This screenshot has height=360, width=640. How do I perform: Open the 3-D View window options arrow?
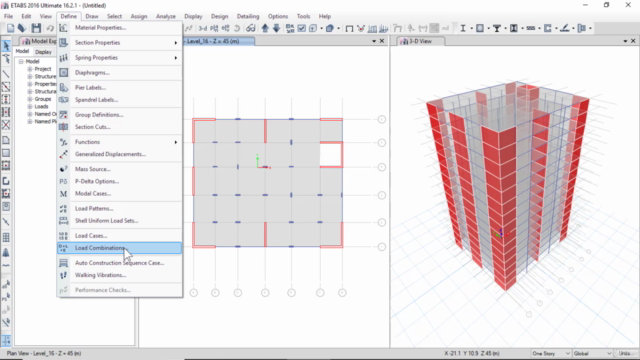click(625, 41)
